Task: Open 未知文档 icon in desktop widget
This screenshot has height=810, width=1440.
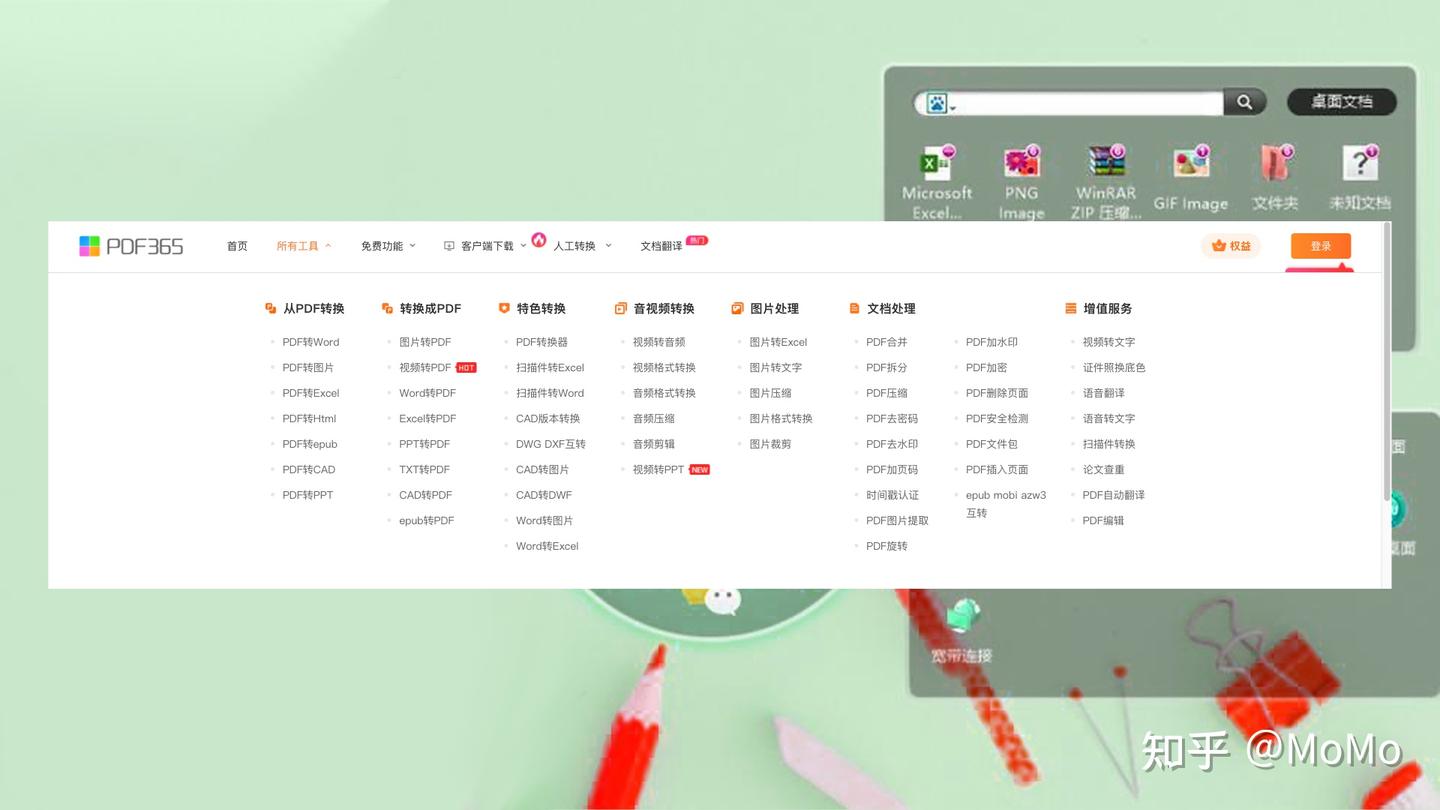Action: 1359,163
